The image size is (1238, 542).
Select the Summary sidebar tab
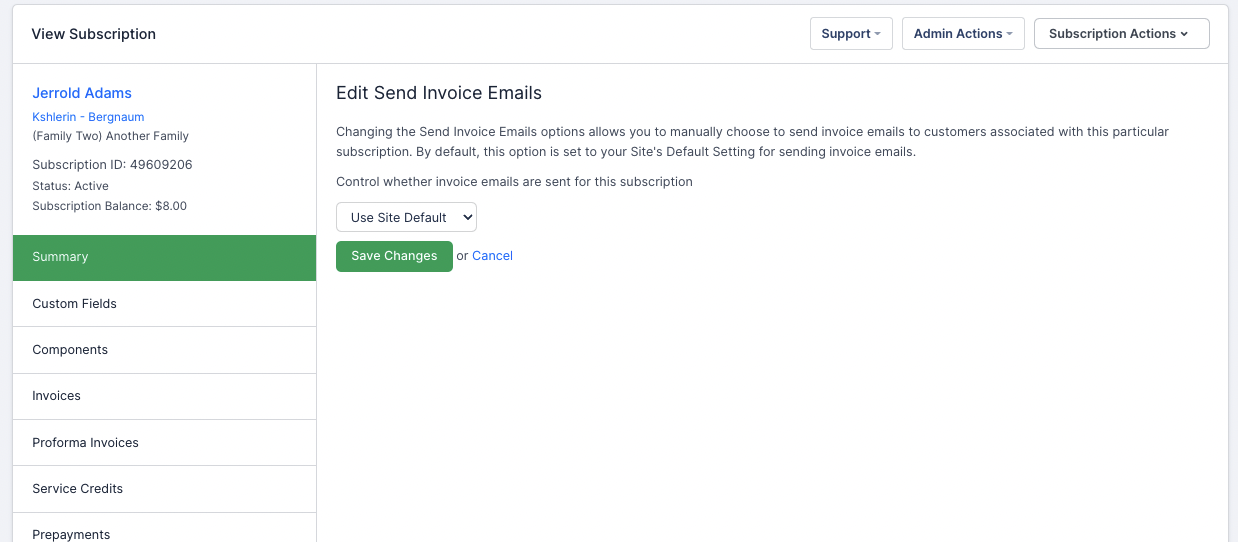[x=164, y=257]
